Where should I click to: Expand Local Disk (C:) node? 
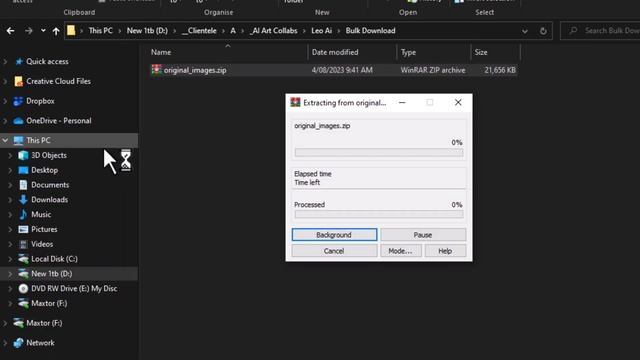(x=10, y=259)
